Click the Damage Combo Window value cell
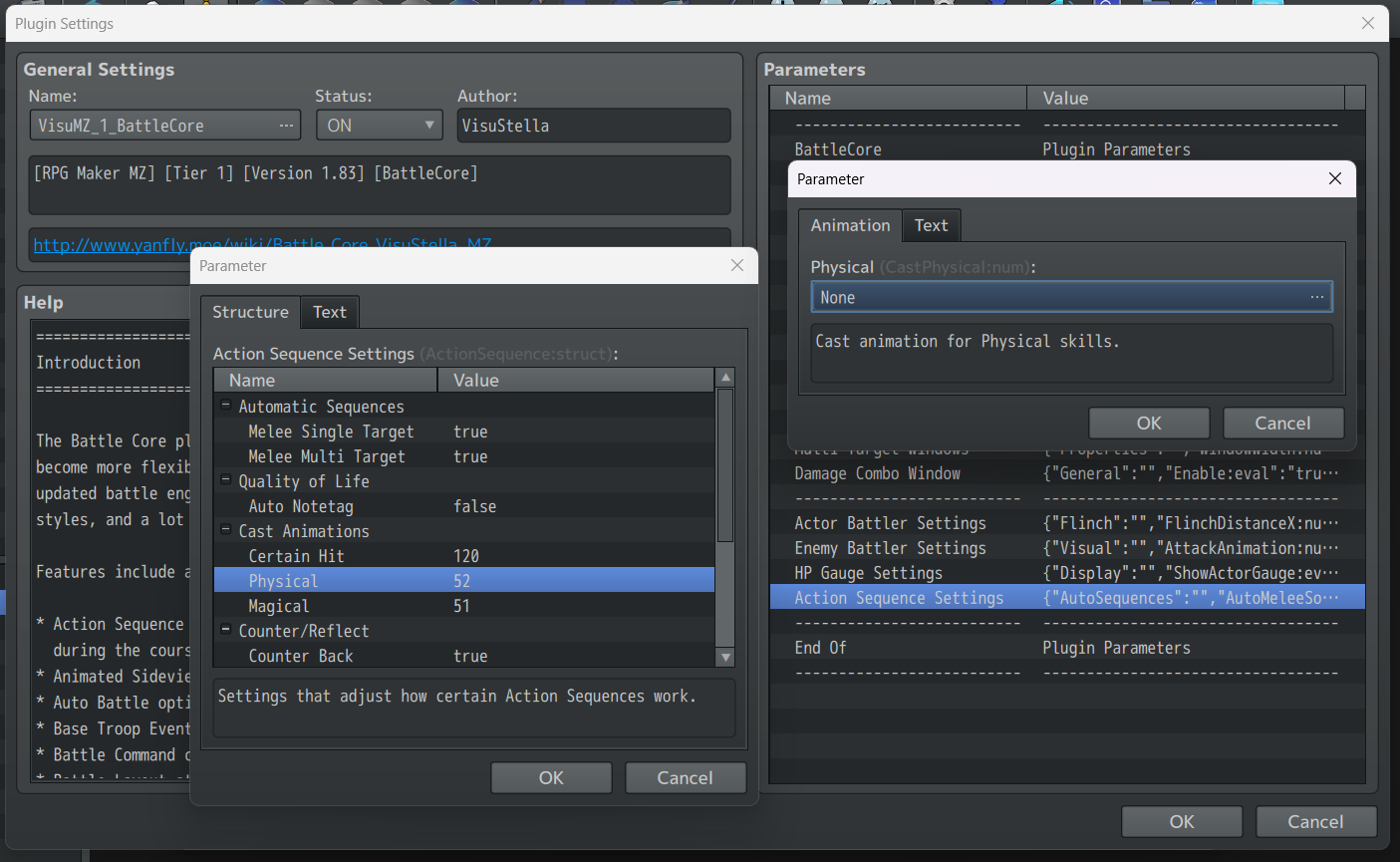This screenshot has height=862, width=1400. click(x=1191, y=473)
